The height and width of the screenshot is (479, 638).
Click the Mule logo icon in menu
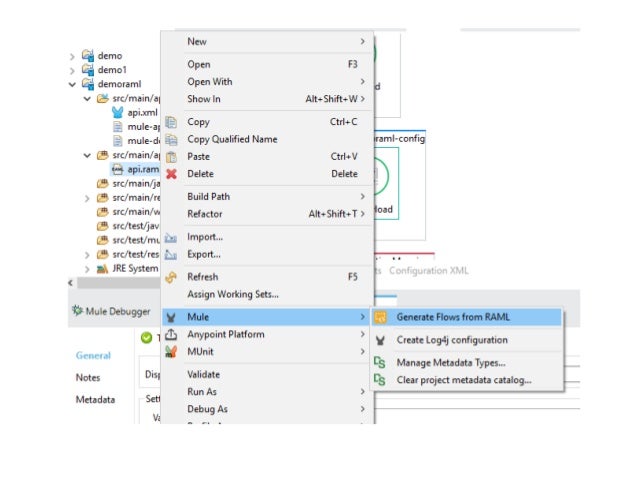point(171,317)
